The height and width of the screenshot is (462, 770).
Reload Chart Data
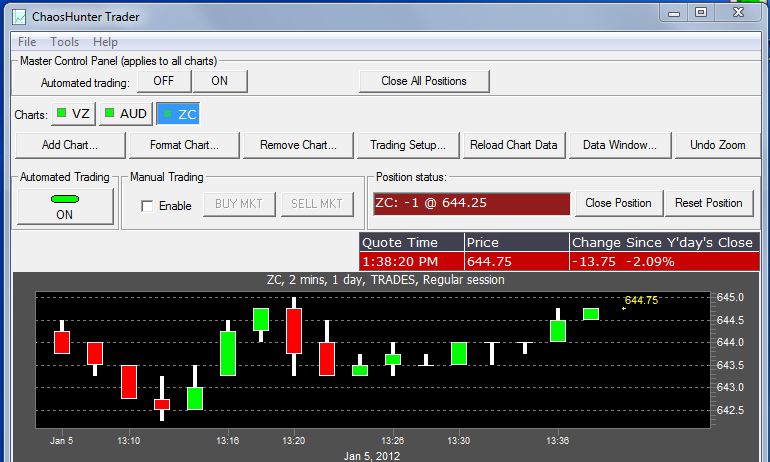coord(514,145)
